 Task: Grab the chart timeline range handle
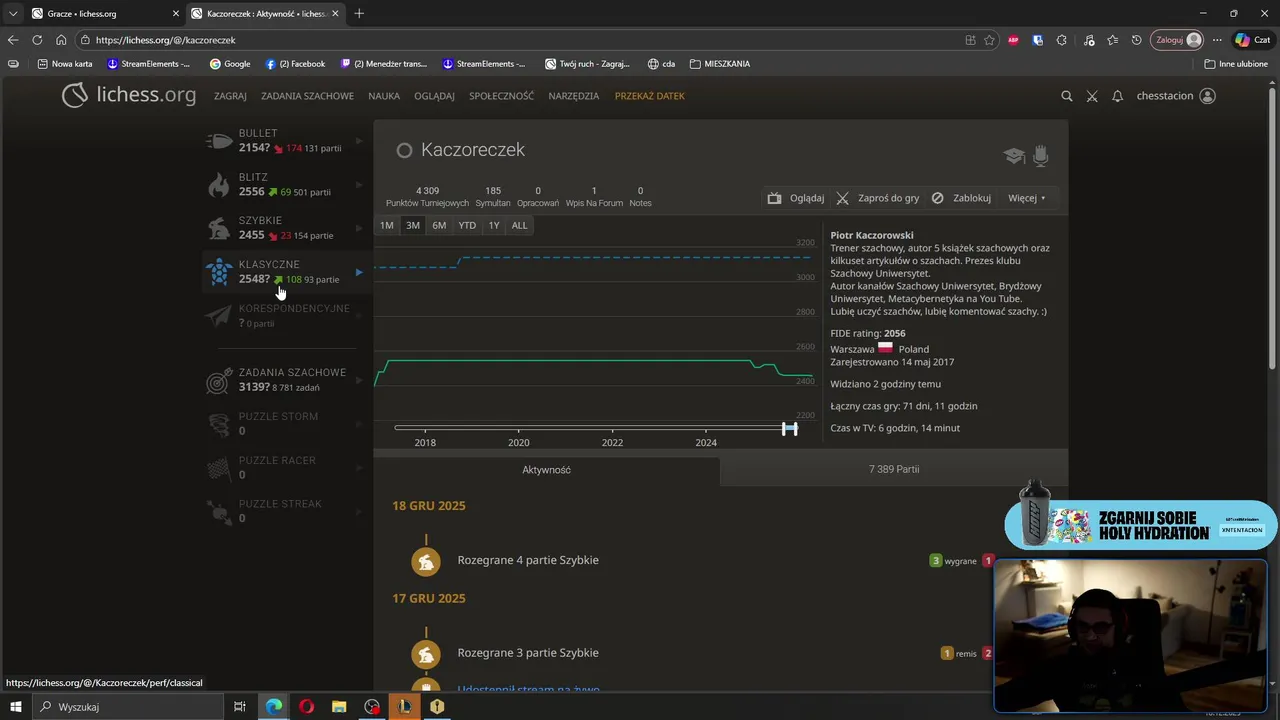pos(790,428)
